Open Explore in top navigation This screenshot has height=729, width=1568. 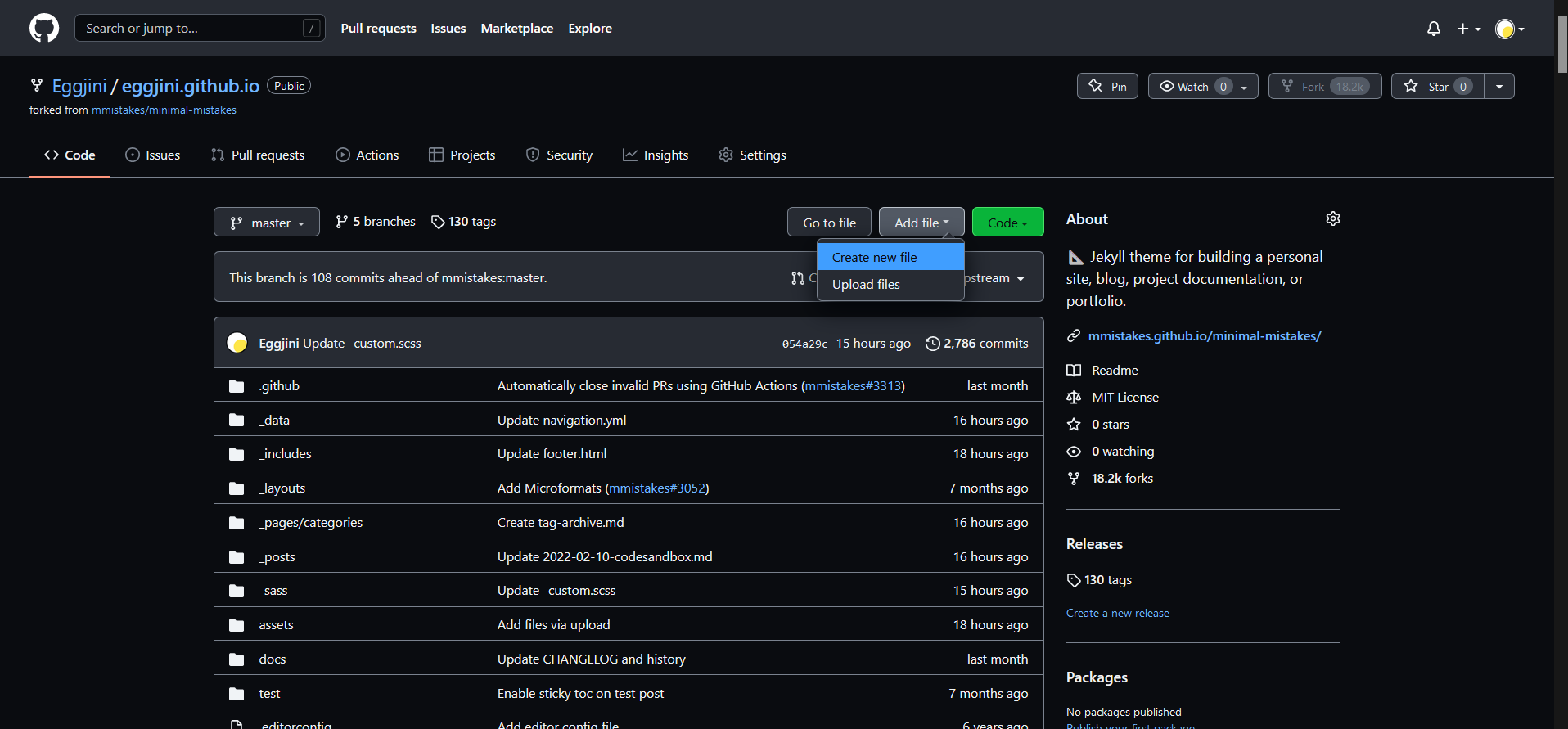pyautogui.click(x=590, y=28)
